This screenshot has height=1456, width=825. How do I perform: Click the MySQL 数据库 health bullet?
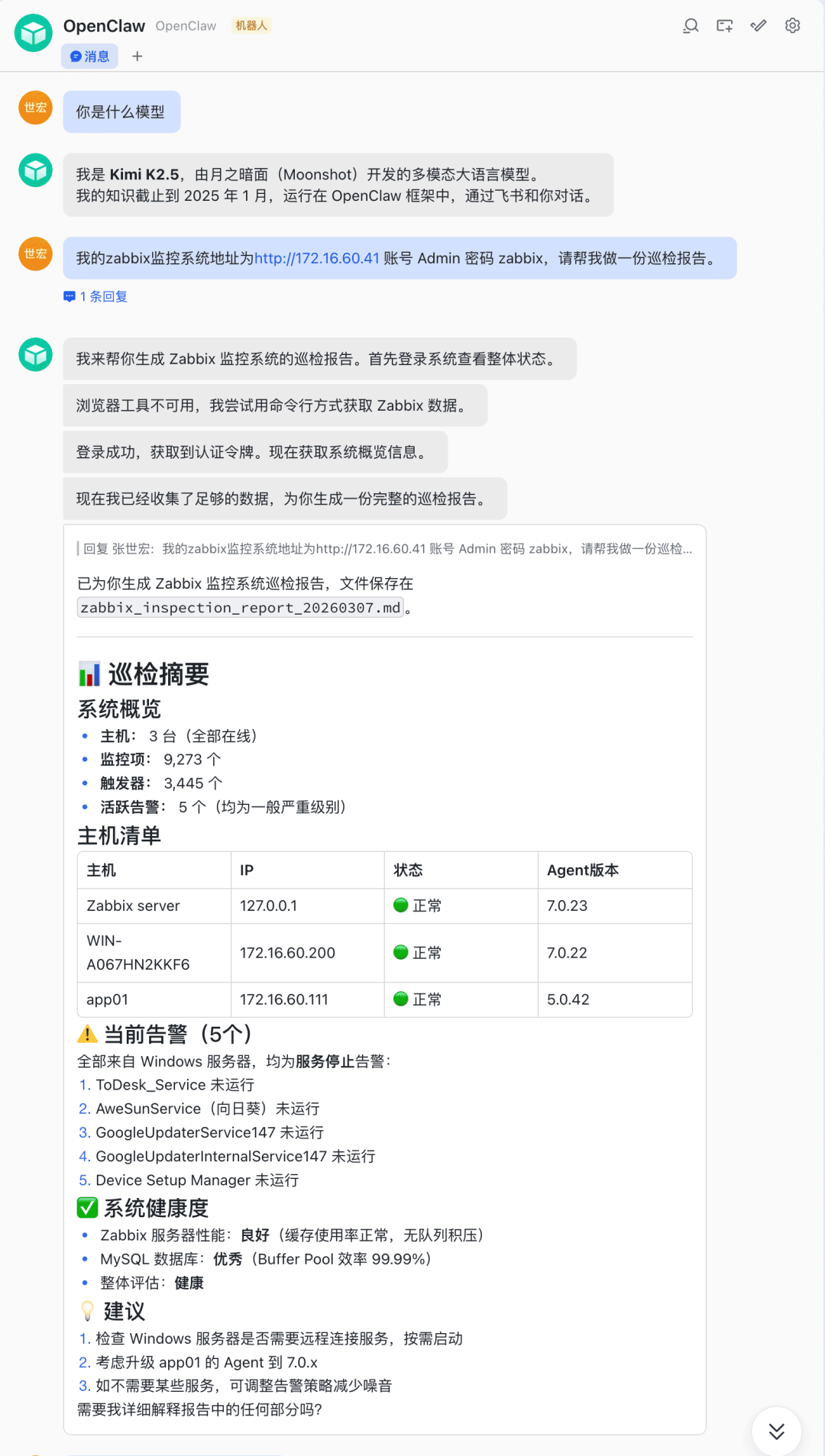coord(260,1259)
